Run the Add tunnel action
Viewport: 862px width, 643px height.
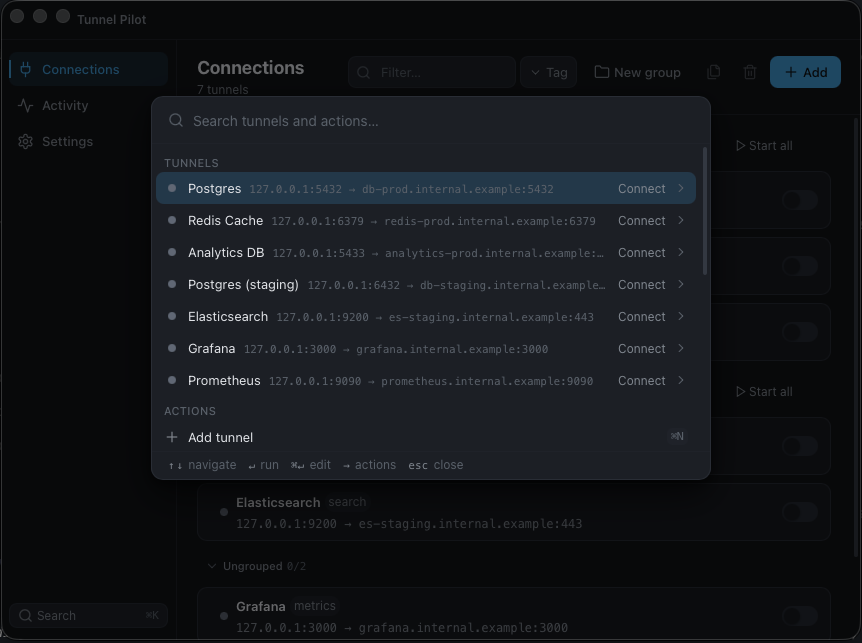coord(426,437)
